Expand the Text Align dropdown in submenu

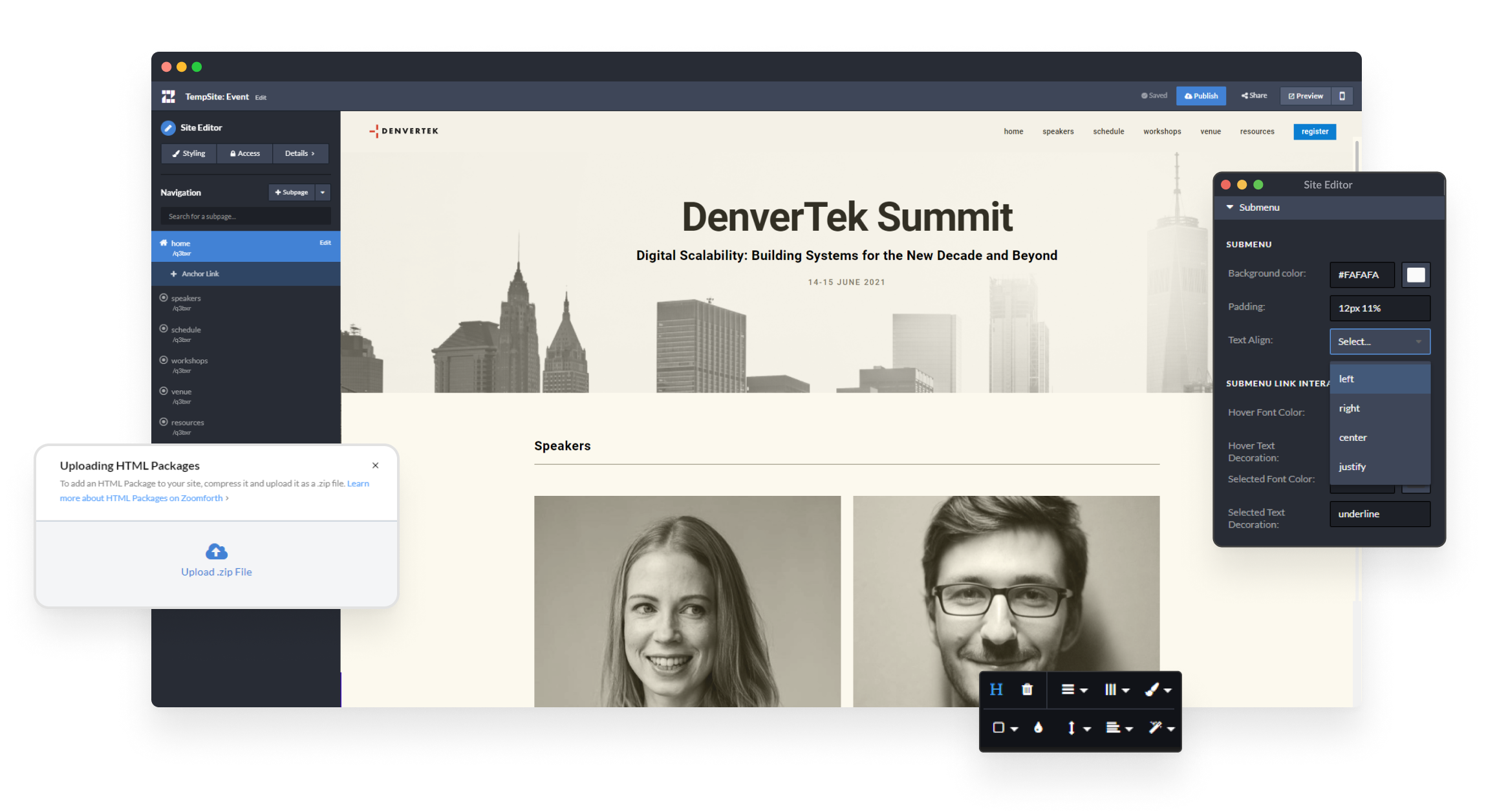[x=1378, y=341]
